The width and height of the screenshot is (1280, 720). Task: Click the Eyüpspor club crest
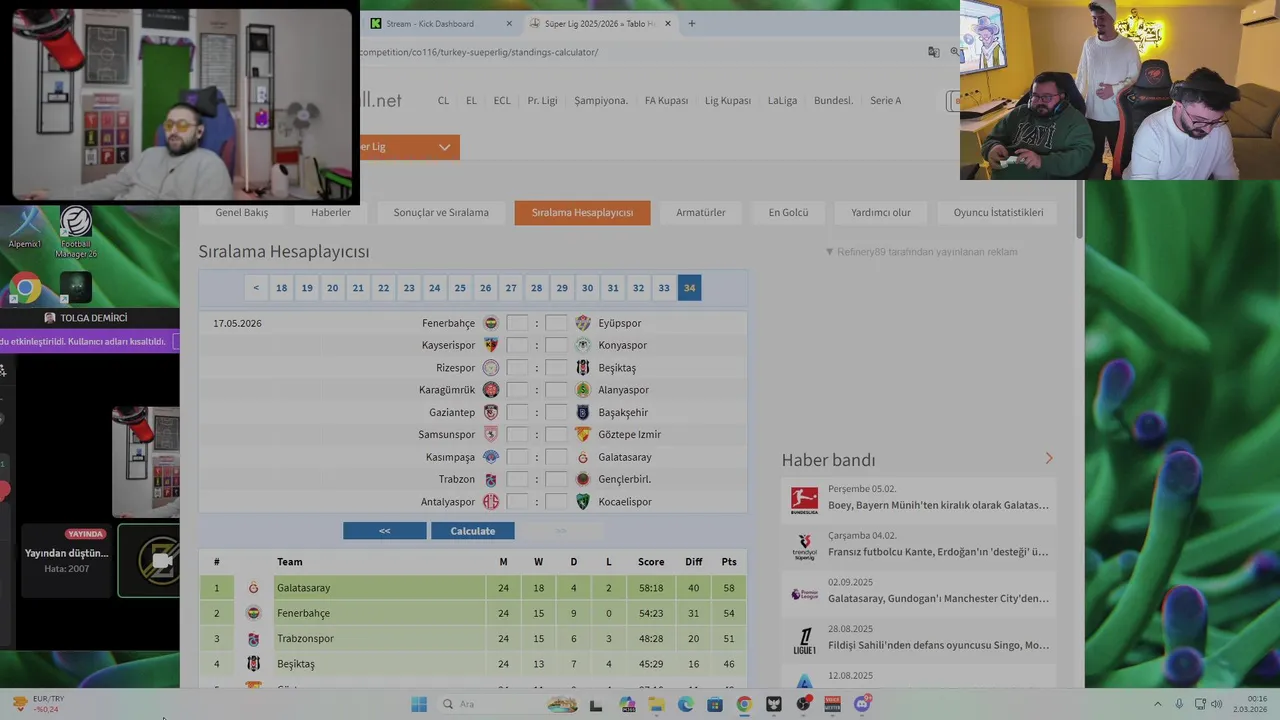(583, 323)
